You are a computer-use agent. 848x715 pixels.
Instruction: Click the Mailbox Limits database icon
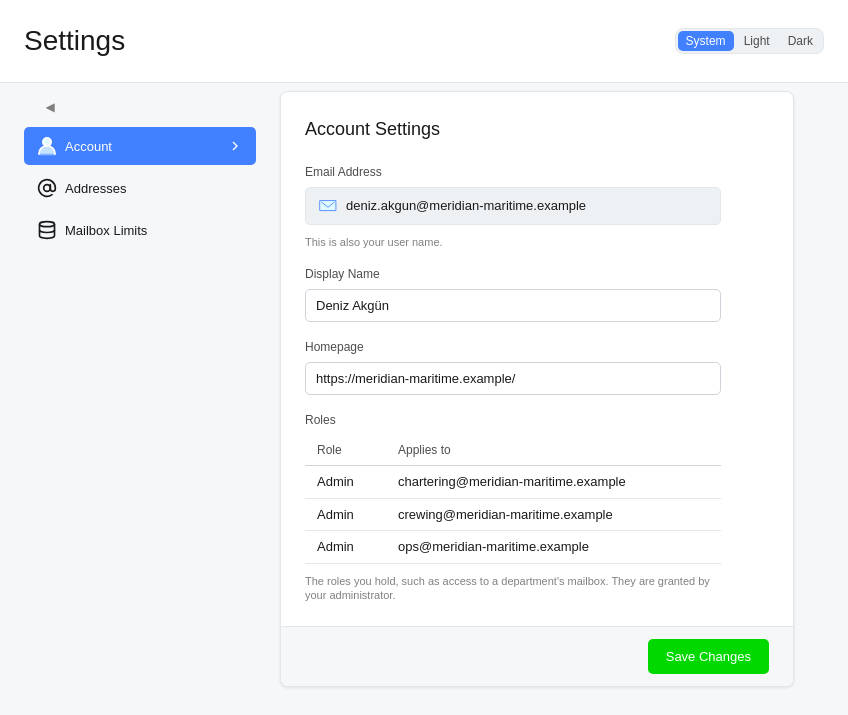coord(47,230)
